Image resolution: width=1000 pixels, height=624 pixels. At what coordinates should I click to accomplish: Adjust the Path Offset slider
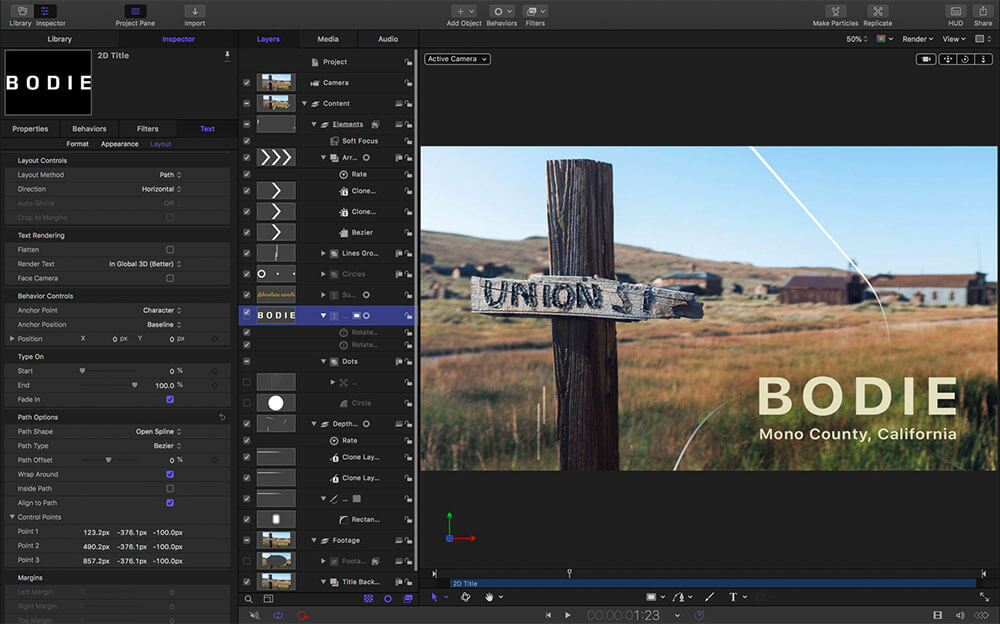click(108, 459)
